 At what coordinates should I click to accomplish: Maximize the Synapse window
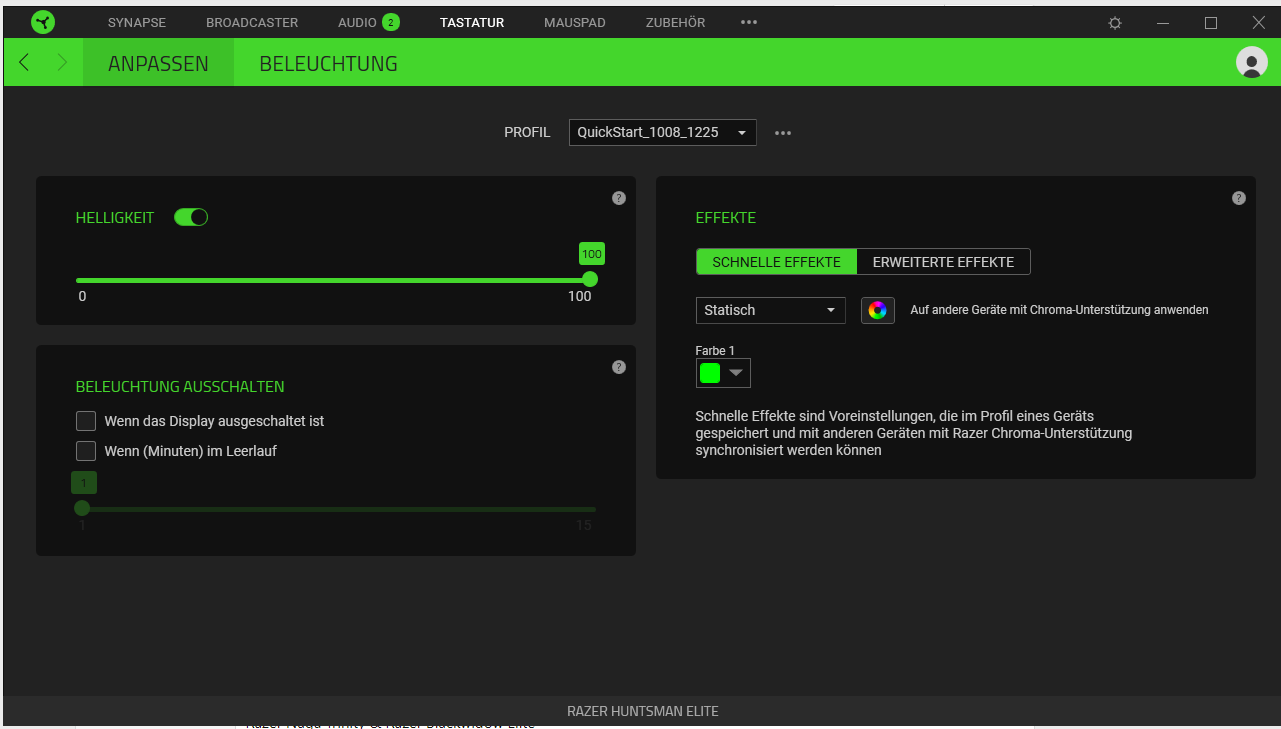(1211, 22)
